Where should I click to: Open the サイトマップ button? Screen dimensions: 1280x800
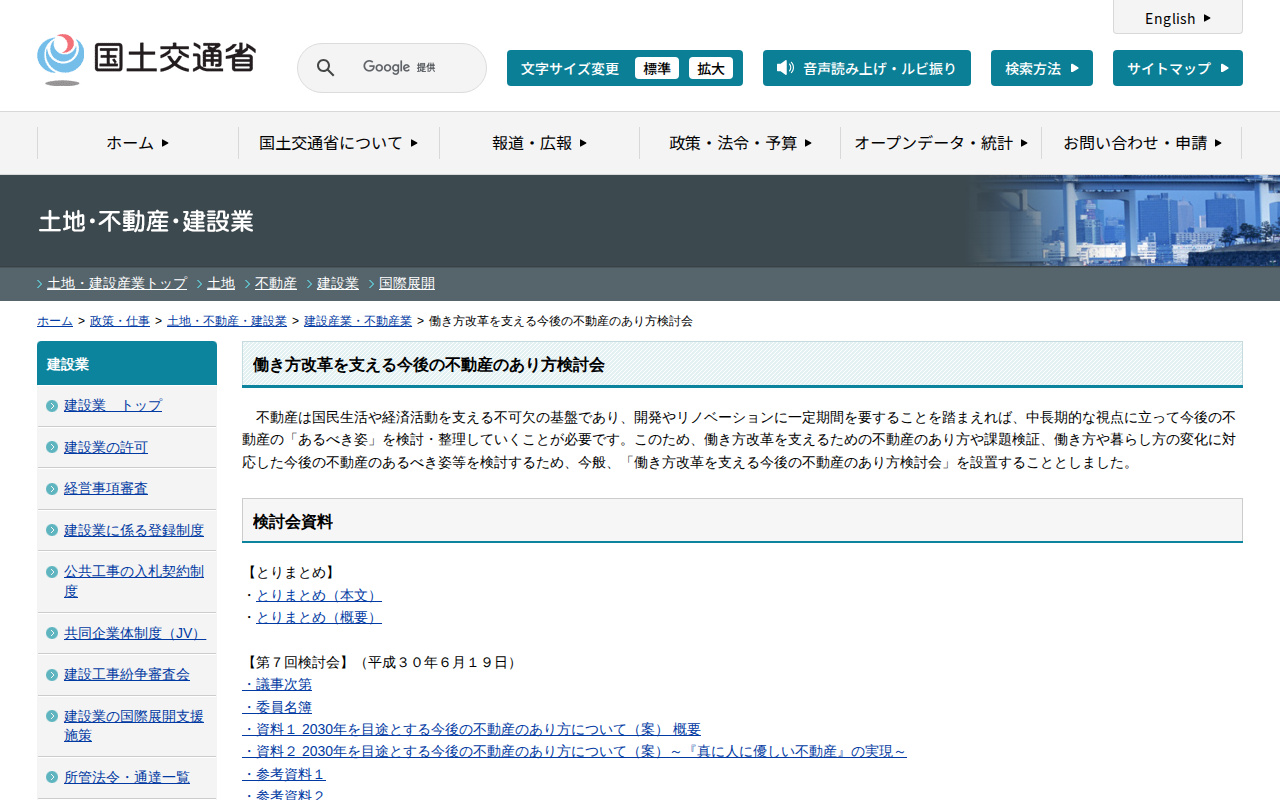[x=1177, y=68]
